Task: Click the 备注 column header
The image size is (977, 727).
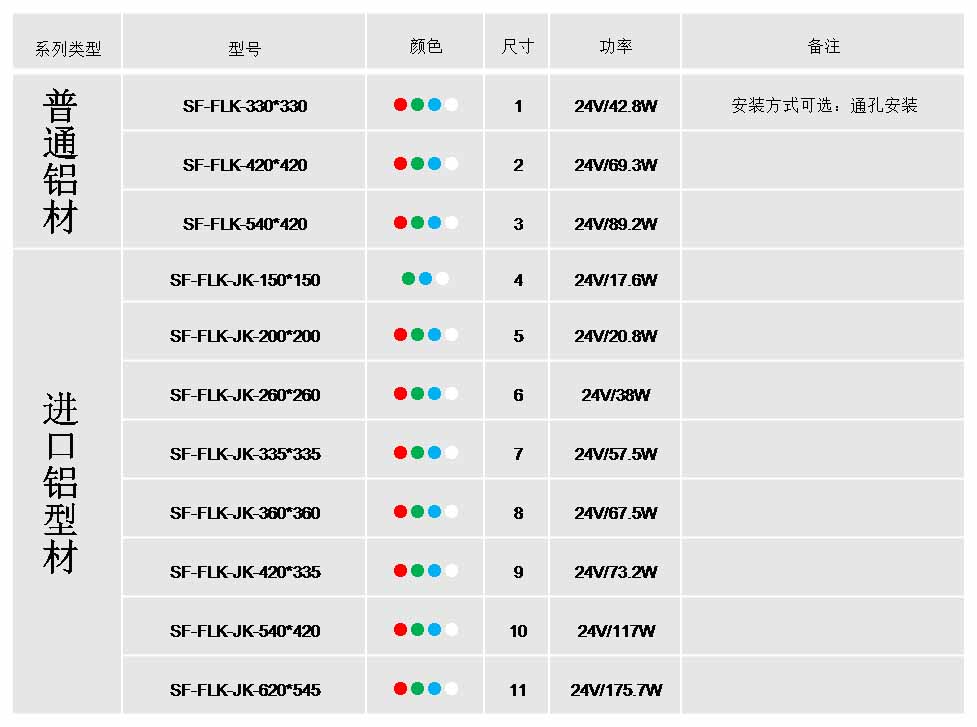Action: point(823,47)
